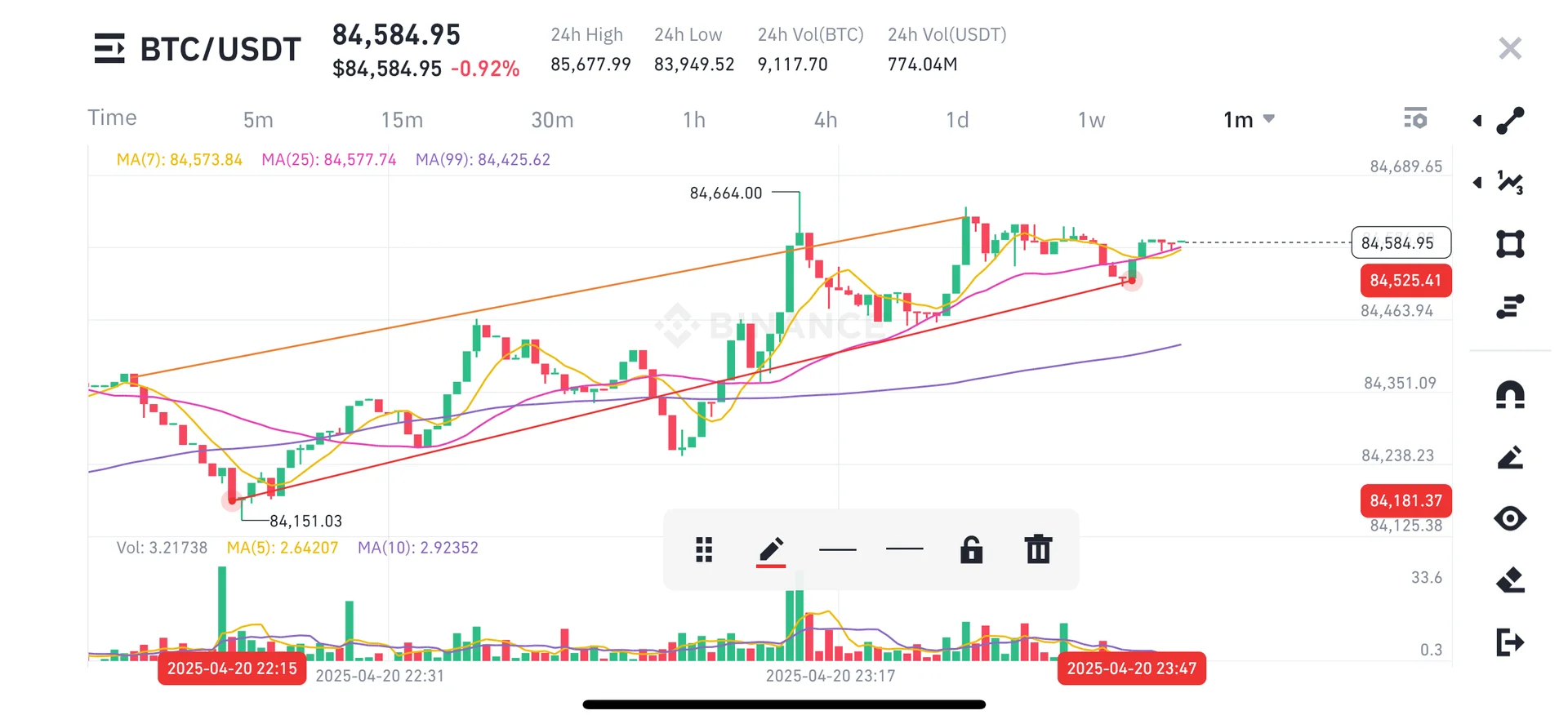Screen dimensions: 1568x724
Task: Select the Elliott wave pattern tool
Action: coord(1510,182)
